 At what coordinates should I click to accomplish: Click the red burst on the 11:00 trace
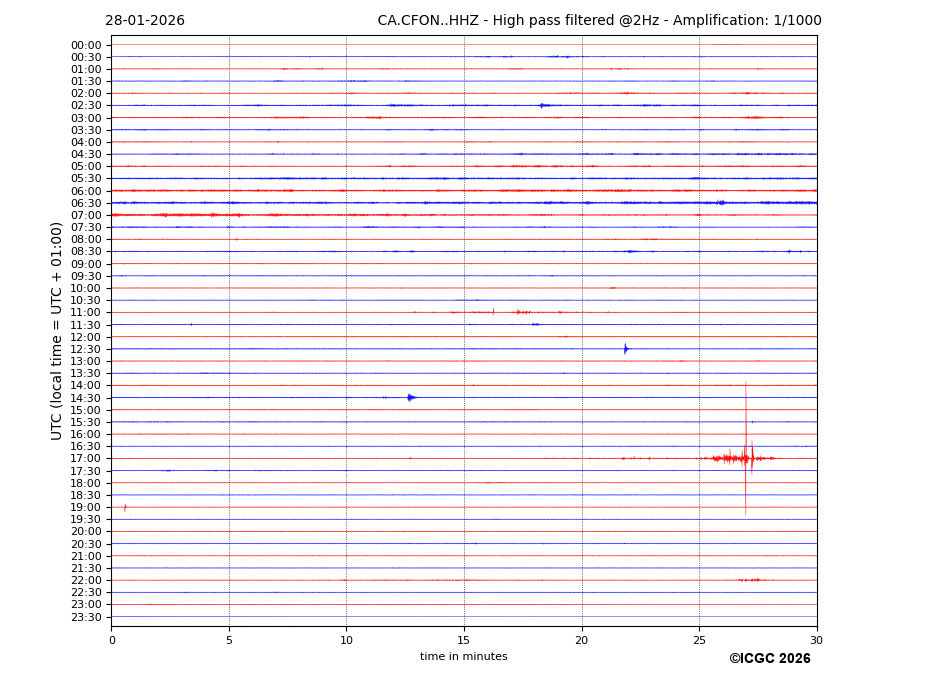pos(520,312)
